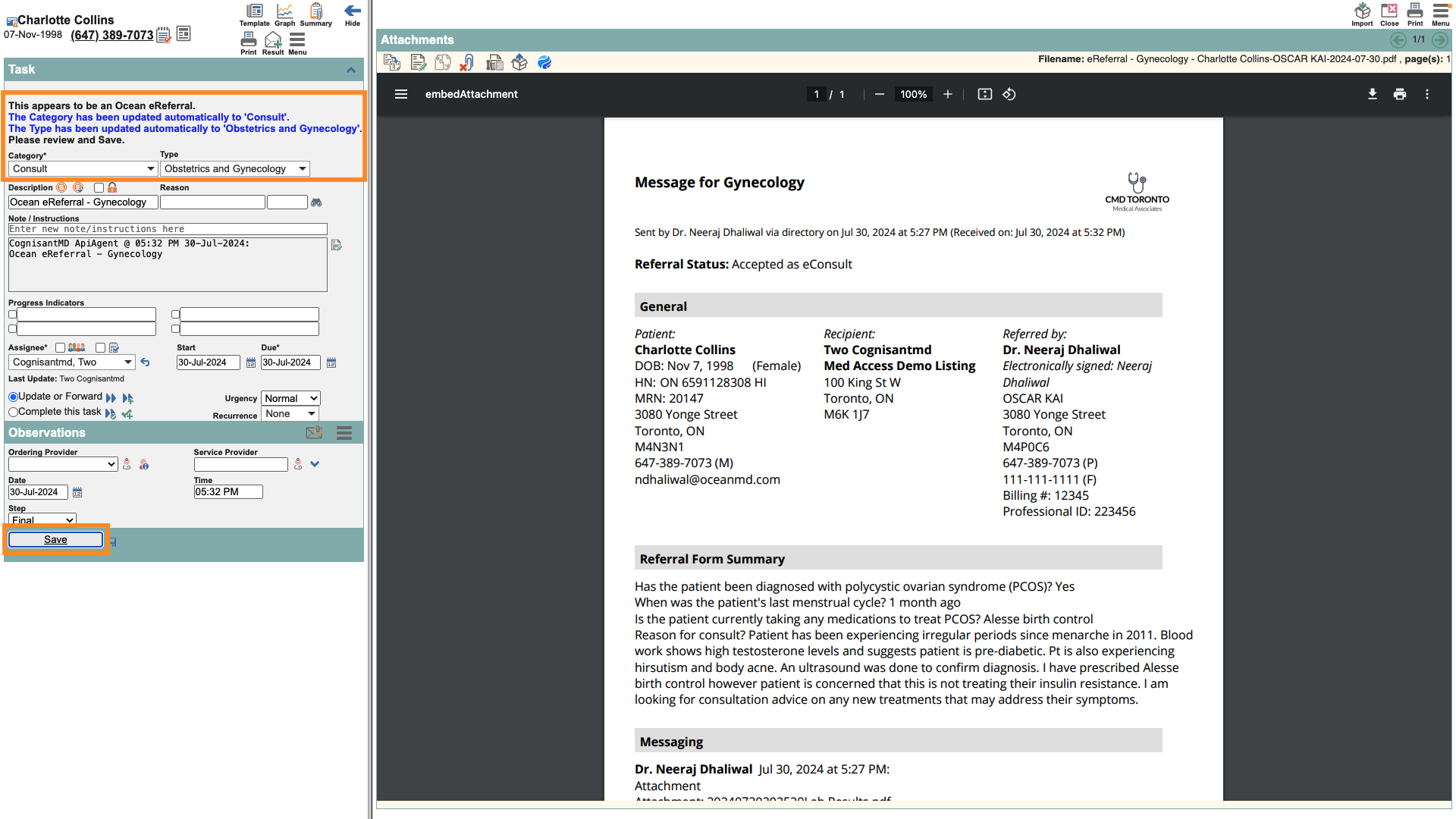This screenshot has width=1456, height=819.
Task: Print the task from the left panel
Action: 248,43
